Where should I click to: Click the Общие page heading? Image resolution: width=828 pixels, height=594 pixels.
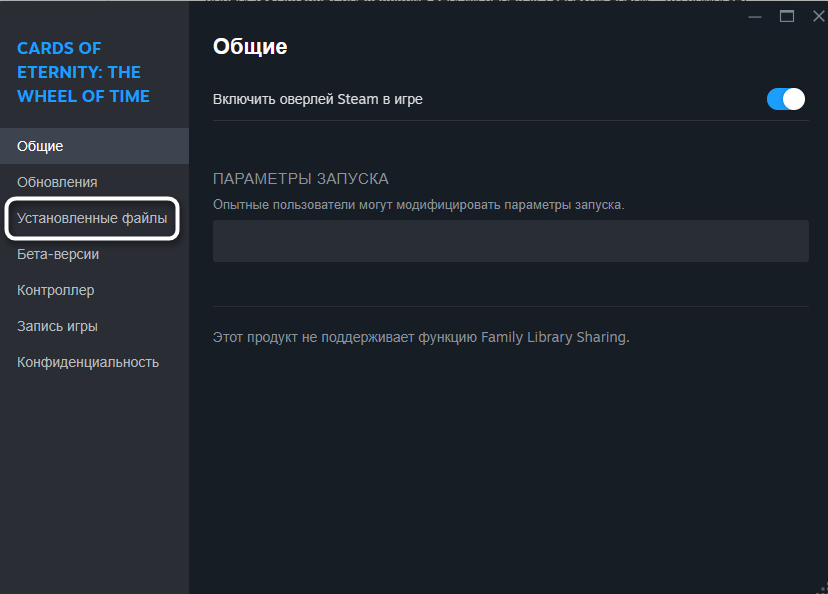(x=250, y=46)
